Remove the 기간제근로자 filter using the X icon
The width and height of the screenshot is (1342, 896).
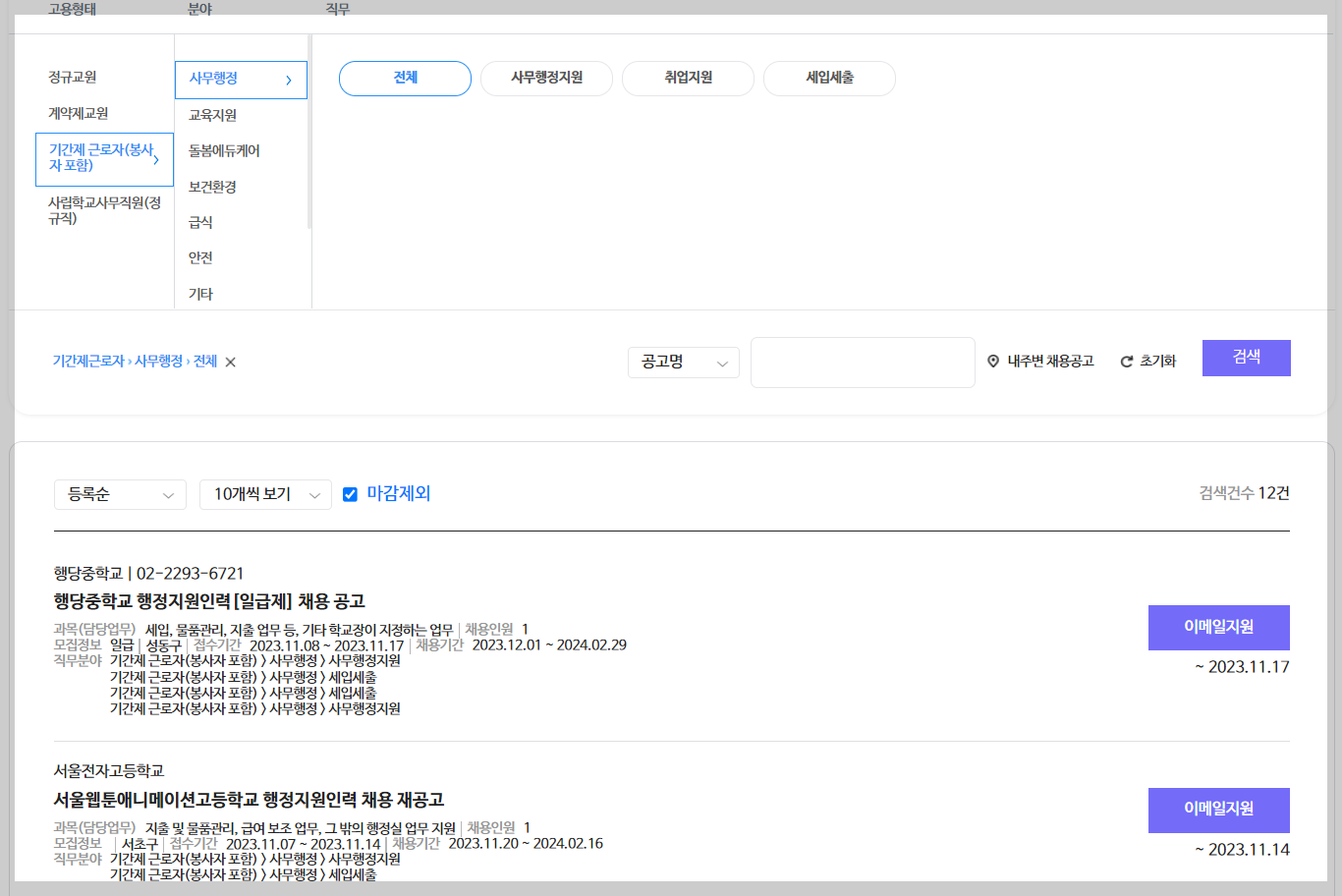pos(230,362)
